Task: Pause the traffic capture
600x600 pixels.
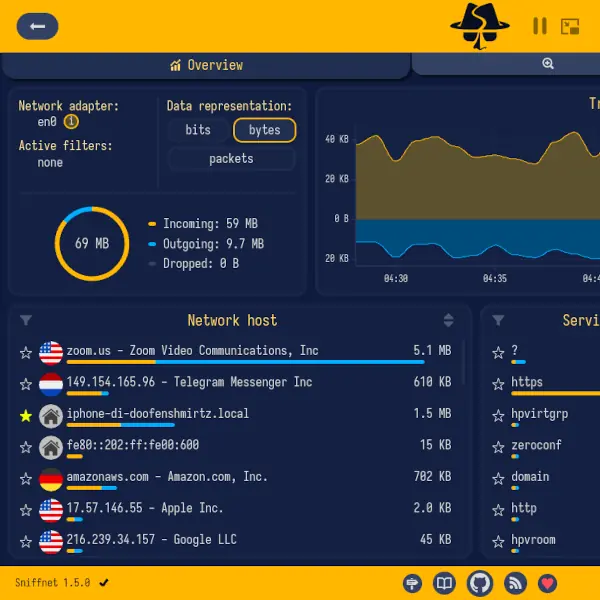Action: [x=540, y=27]
